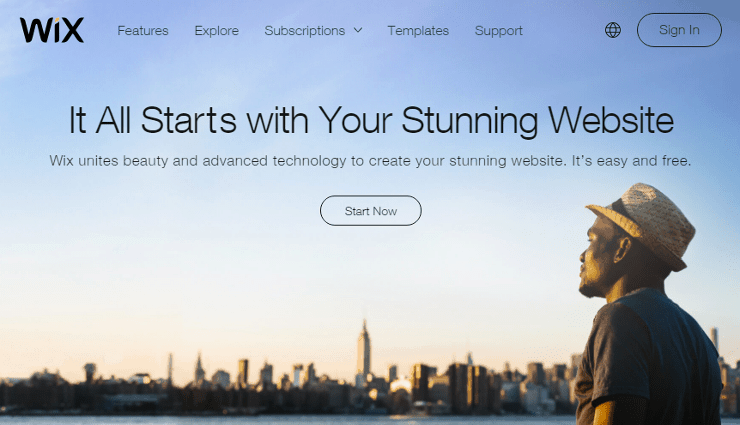
Task: Select the Subscriptions menu label
Action: point(305,31)
